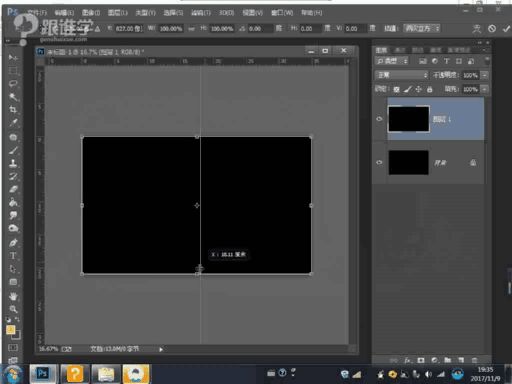Select the Zoom tool
Screen dimensions: 512x384
coord(13,309)
